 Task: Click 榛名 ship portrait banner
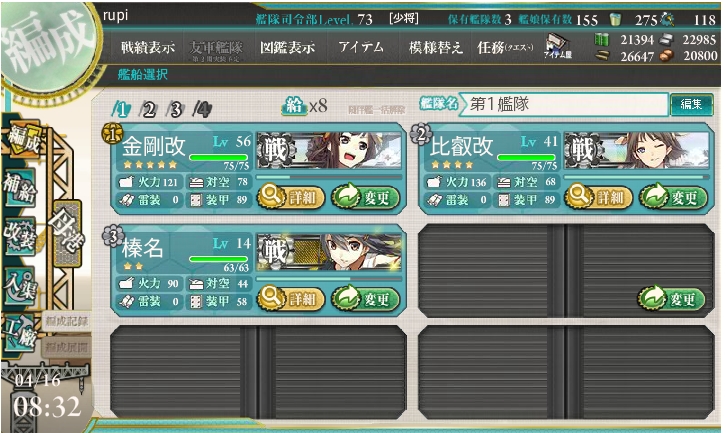[329, 252]
